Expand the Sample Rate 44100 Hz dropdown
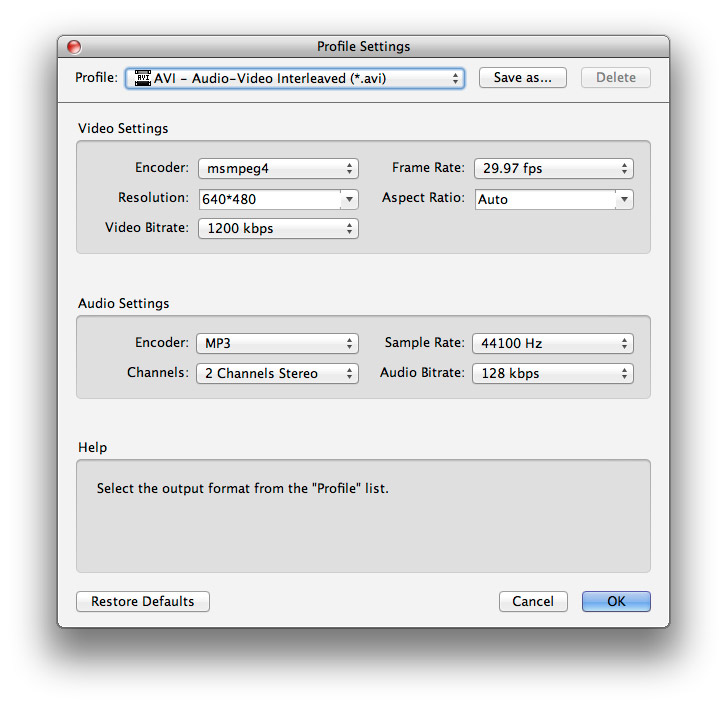This screenshot has width=727, height=707. coord(553,344)
